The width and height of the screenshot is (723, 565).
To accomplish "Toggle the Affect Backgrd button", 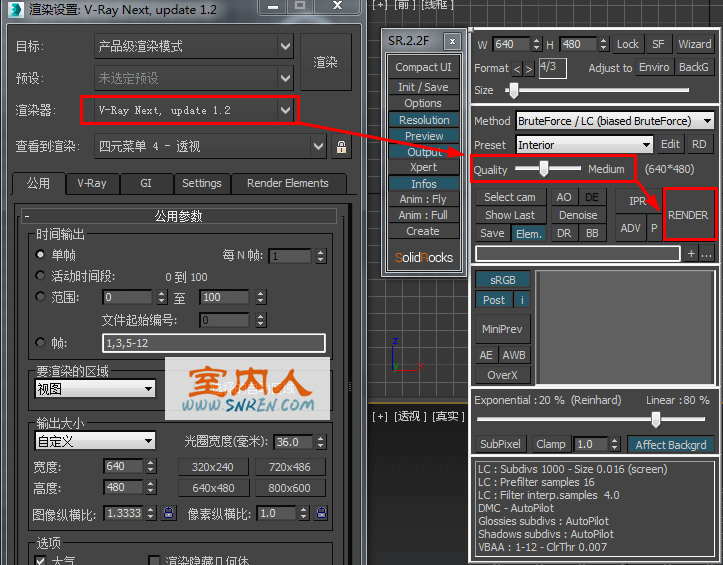I will point(670,445).
